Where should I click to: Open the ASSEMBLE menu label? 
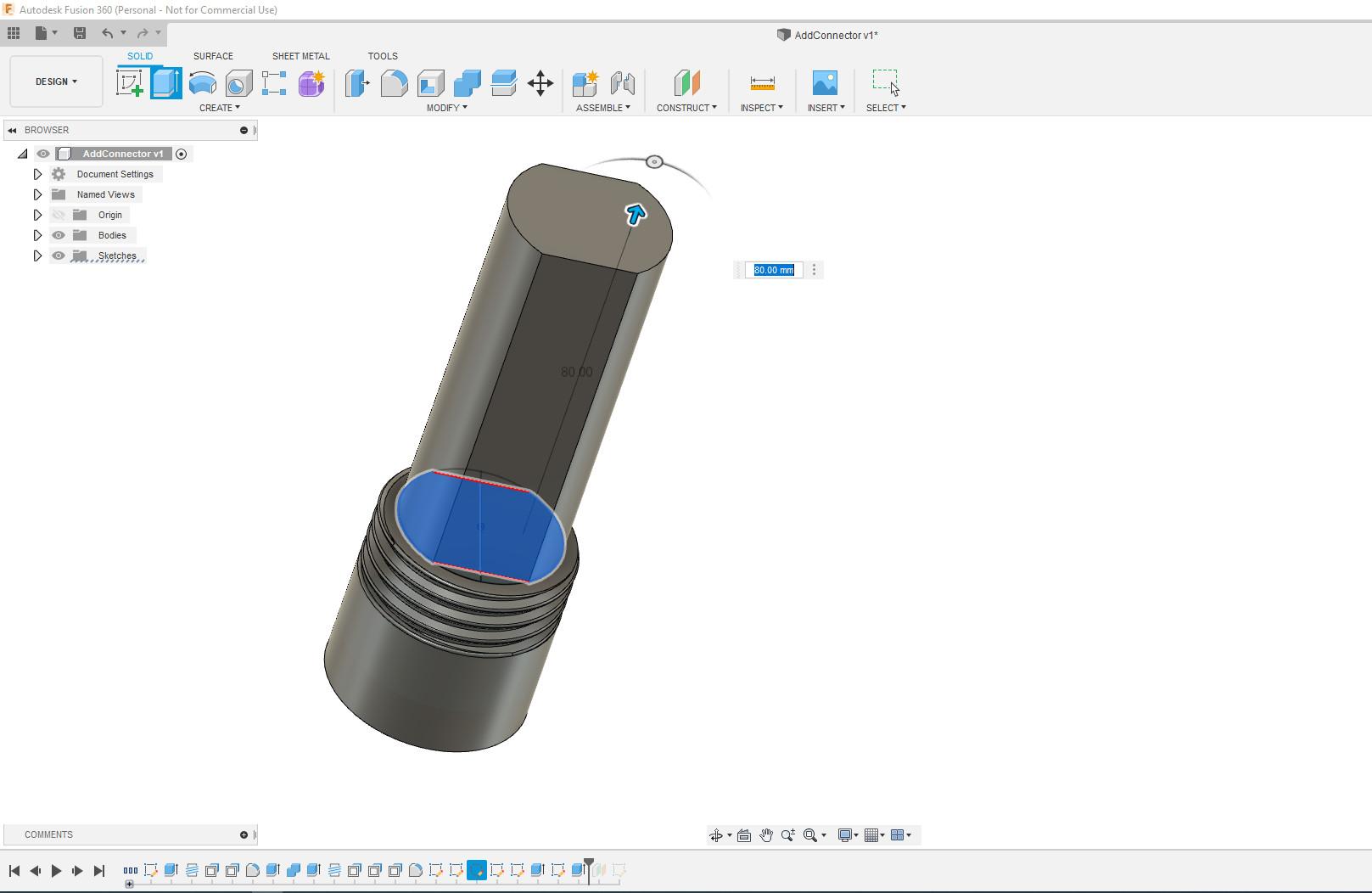[602, 108]
